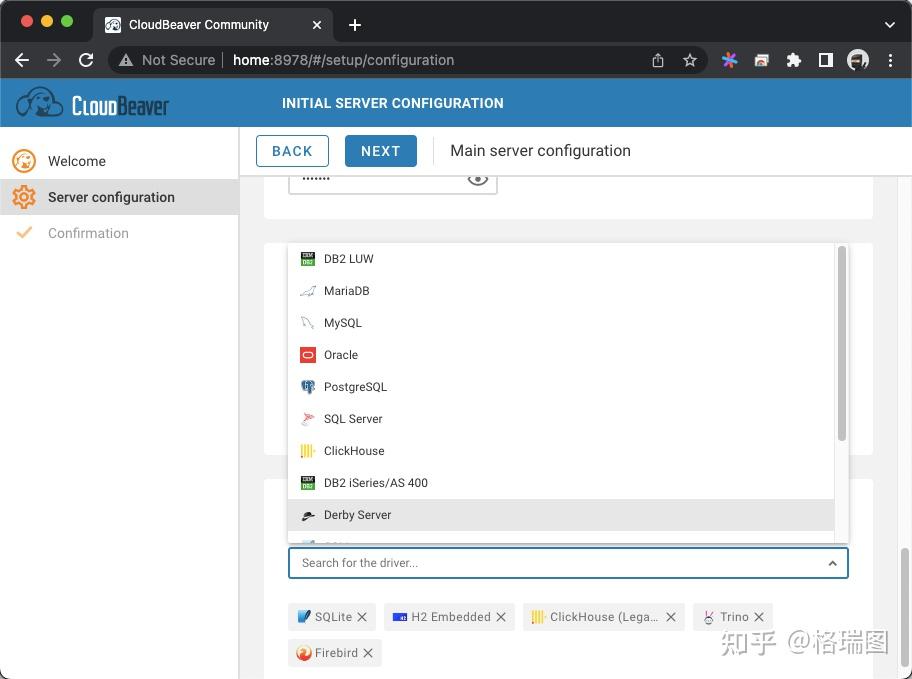Viewport: 912px width, 679px height.
Task: Remove the Firebird driver chip
Action: click(x=368, y=653)
